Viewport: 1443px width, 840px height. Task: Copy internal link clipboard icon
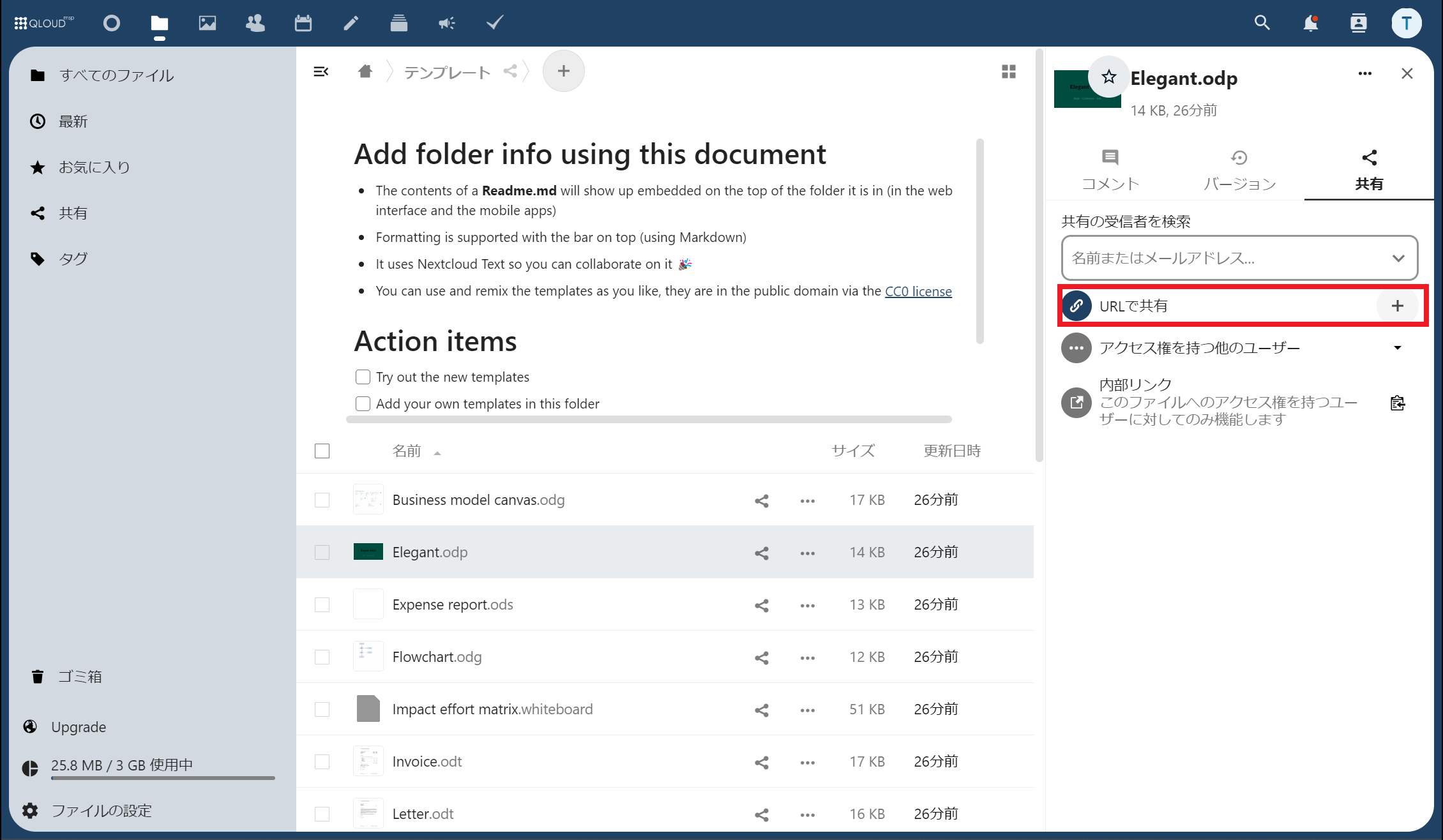coord(1397,403)
